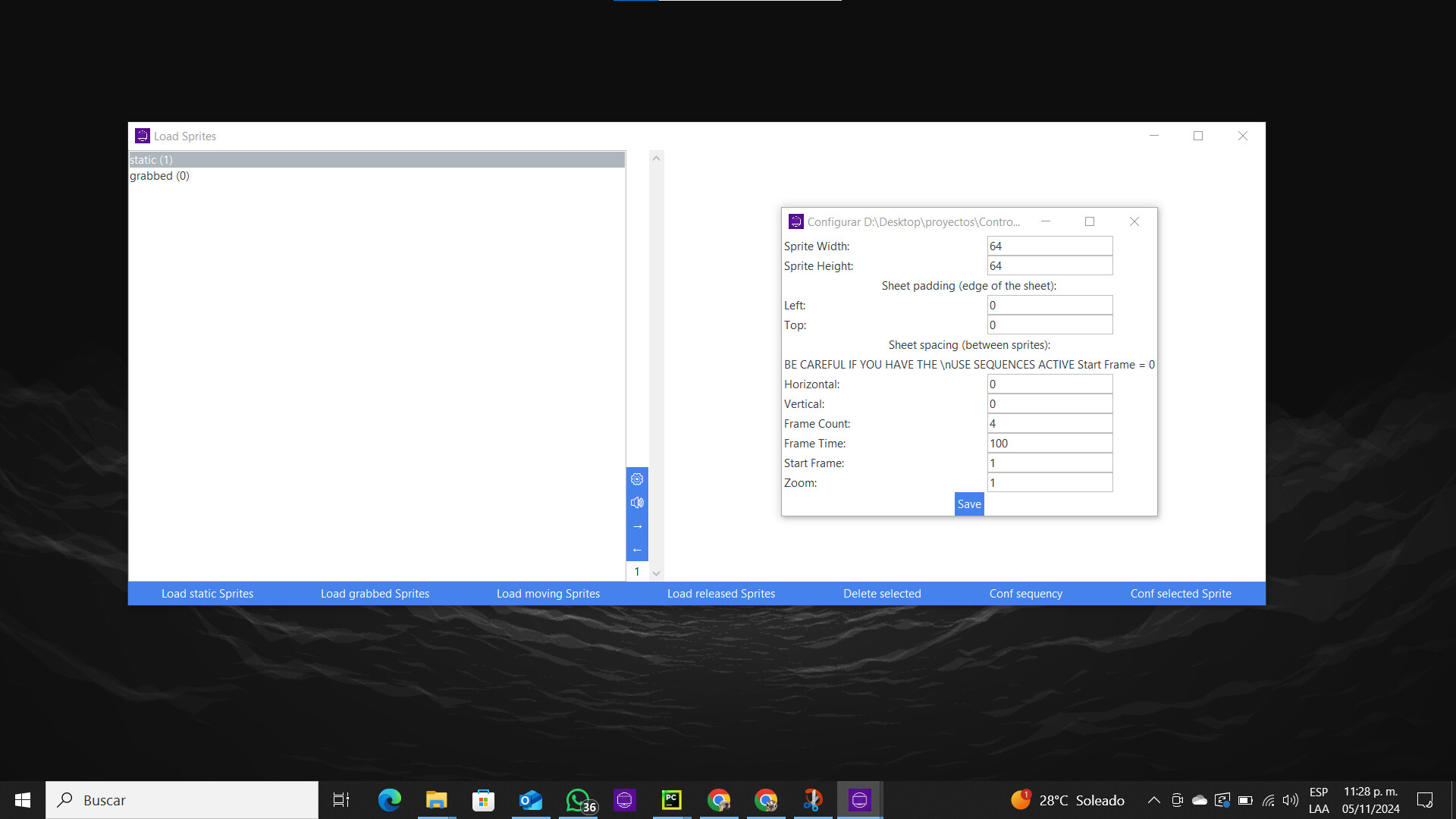Click Save in the configure window
The image size is (1456, 819).
(x=968, y=504)
